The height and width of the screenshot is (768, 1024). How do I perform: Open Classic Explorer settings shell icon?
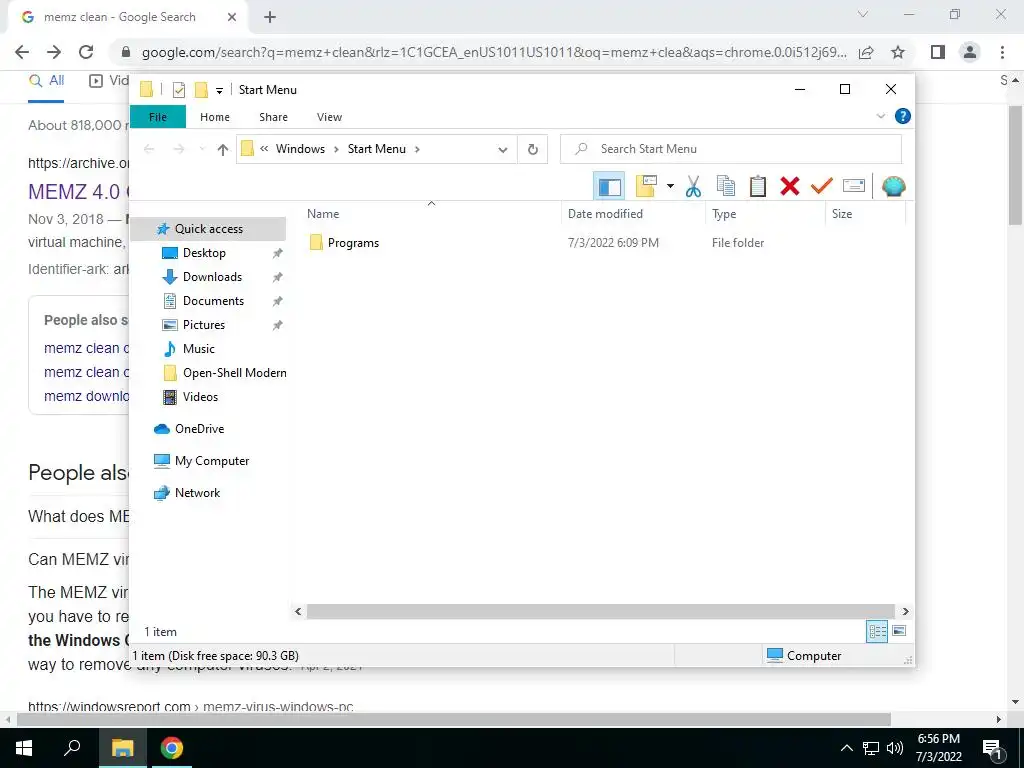[893, 186]
